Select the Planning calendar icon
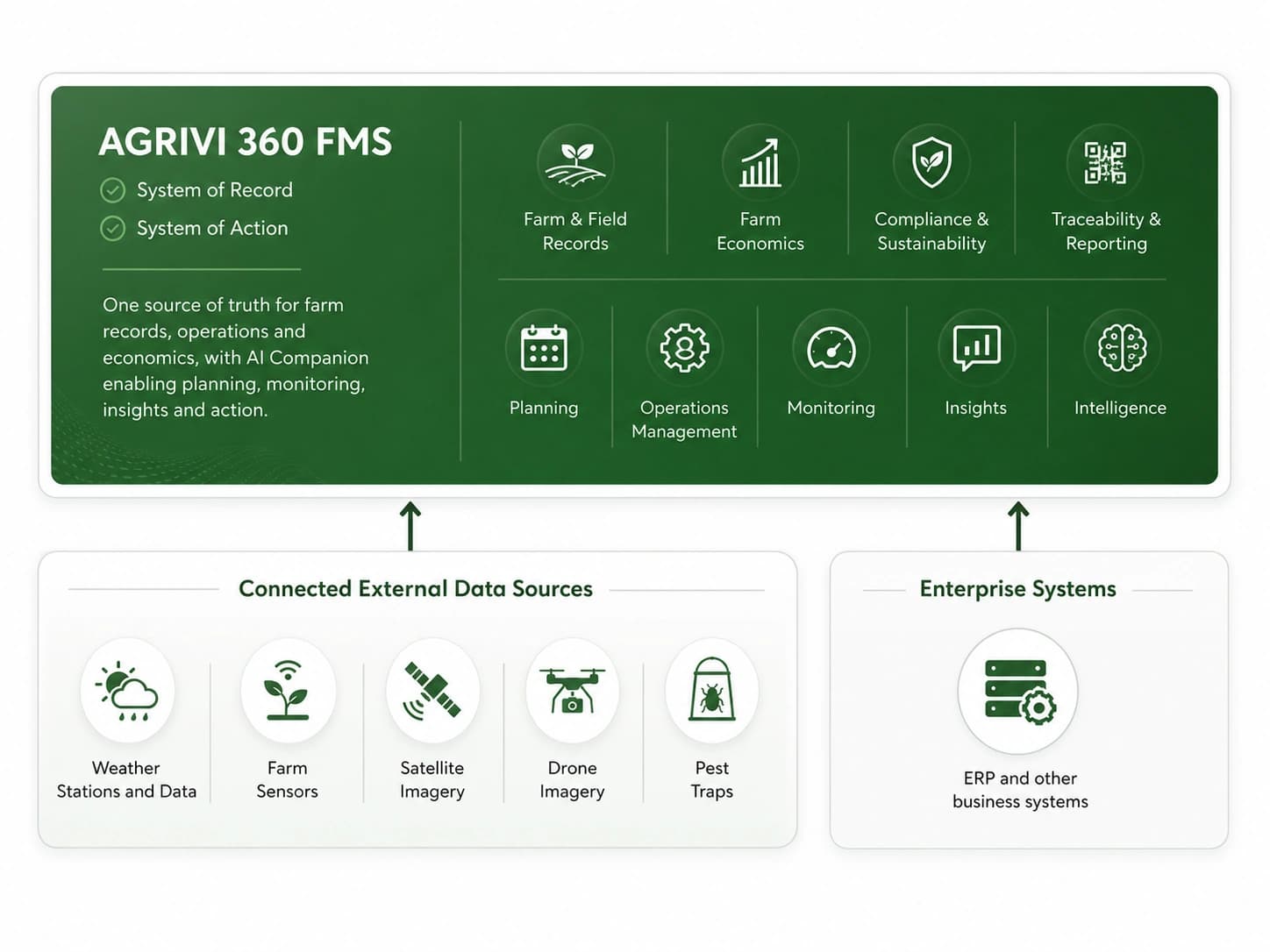The width and height of the screenshot is (1270, 952). coord(544,348)
